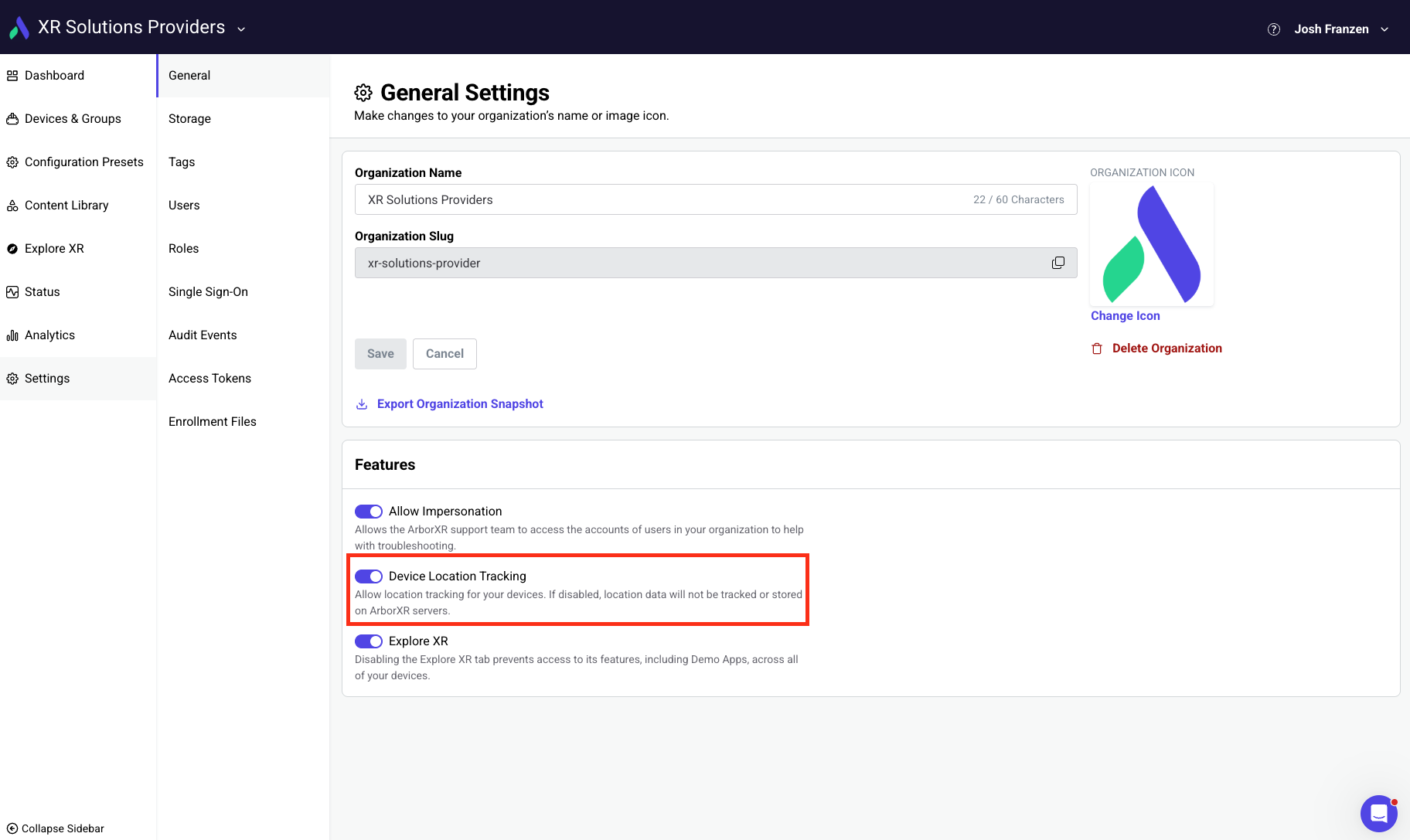
Task: Open the Josh Franzen user menu chevron
Action: click(1384, 29)
